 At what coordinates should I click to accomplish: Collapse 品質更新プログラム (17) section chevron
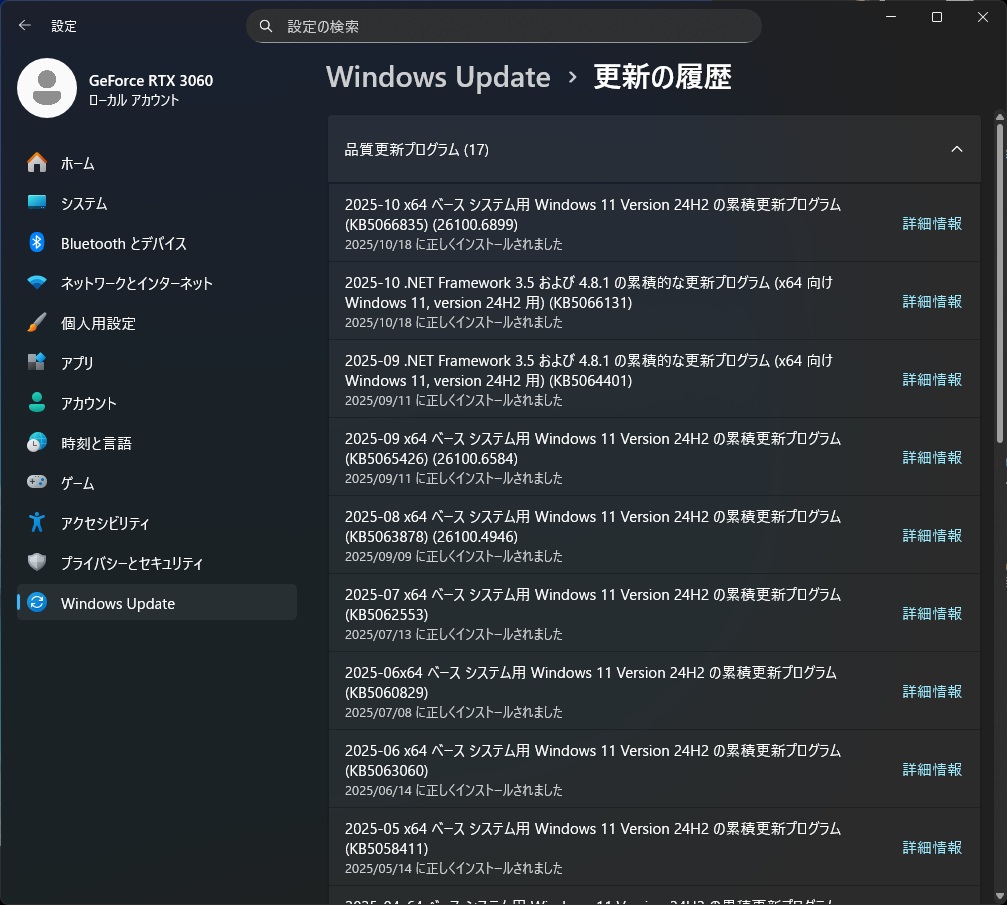click(x=956, y=149)
